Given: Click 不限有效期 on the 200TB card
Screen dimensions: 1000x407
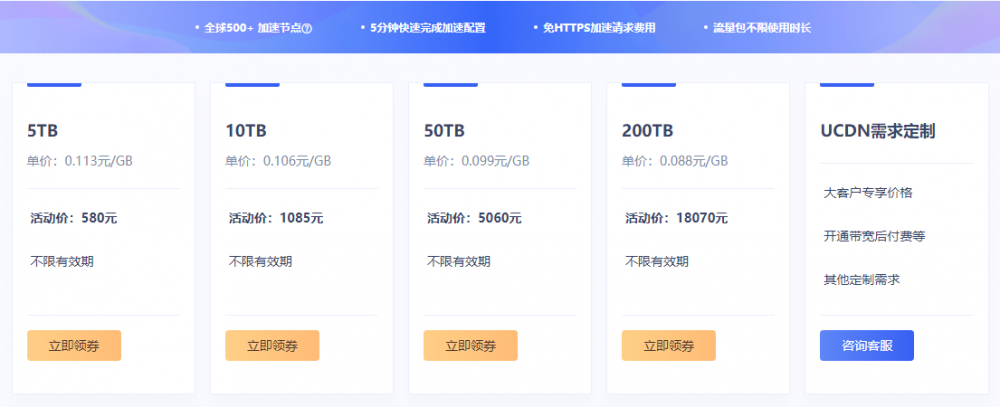Looking at the screenshot, I should [x=657, y=261].
